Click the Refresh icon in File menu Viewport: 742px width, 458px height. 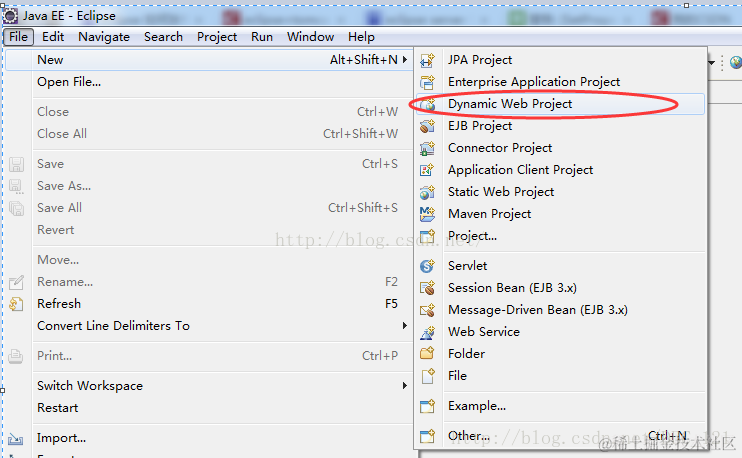[x=16, y=304]
